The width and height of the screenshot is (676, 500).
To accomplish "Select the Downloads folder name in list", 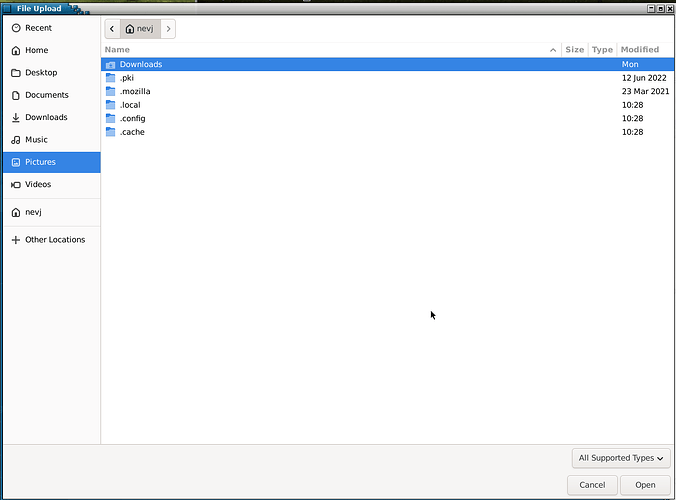I will pyautogui.click(x=141, y=65).
